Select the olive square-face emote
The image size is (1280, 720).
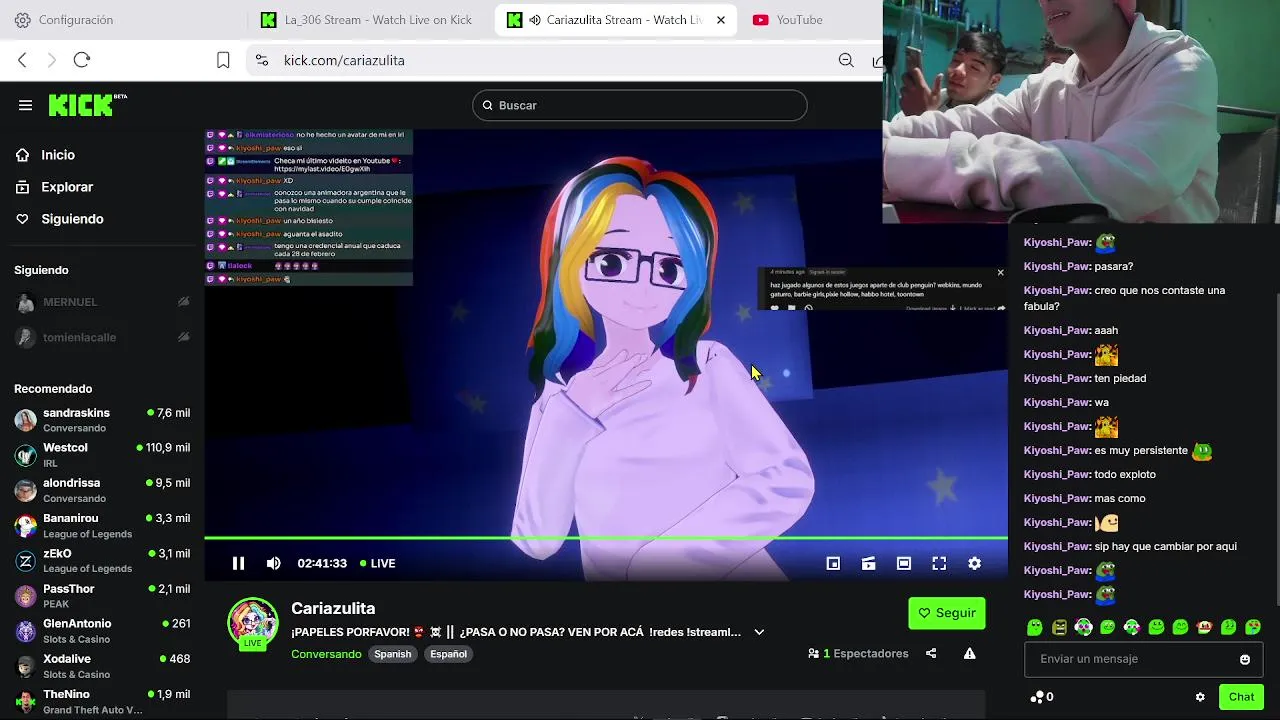coord(1059,627)
